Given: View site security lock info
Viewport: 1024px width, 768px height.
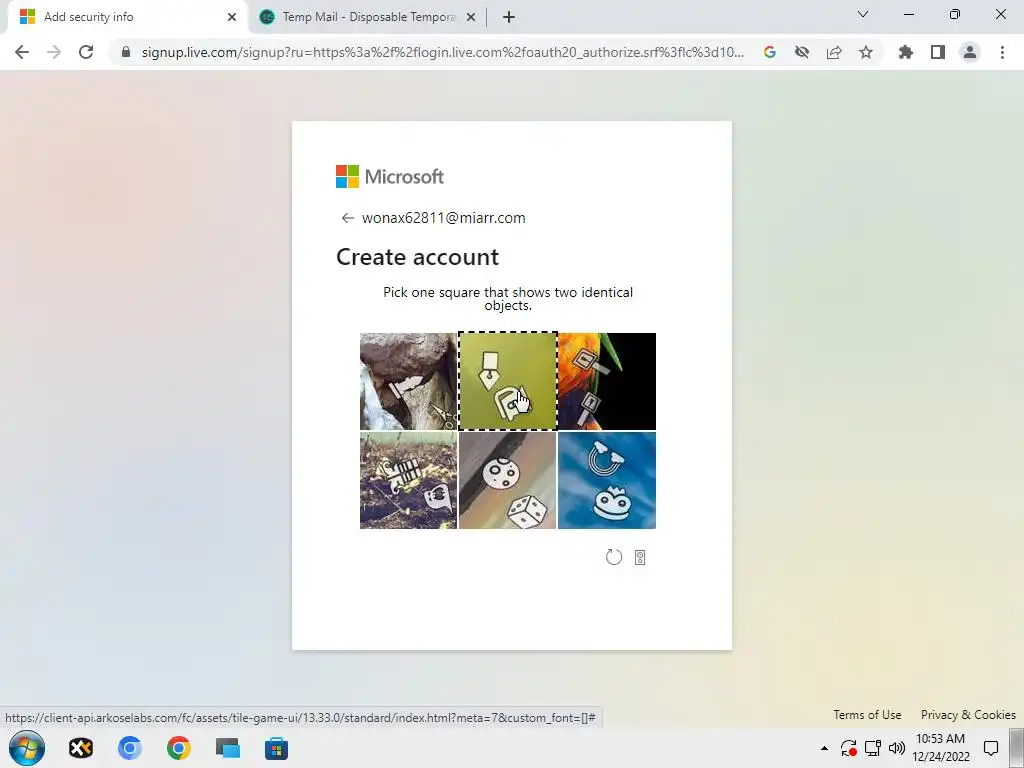Looking at the screenshot, I should pyautogui.click(x=126, y=52).
